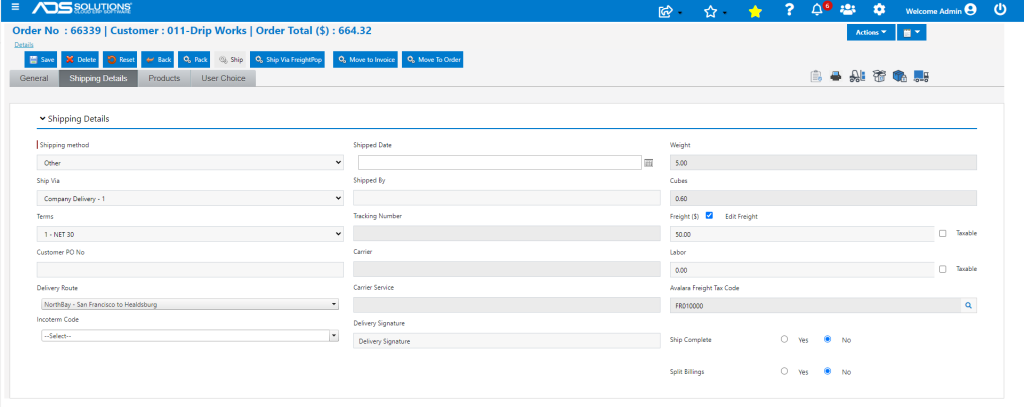Click the Ship button
Screen dimensions: 1024x407
coord(231,59)
